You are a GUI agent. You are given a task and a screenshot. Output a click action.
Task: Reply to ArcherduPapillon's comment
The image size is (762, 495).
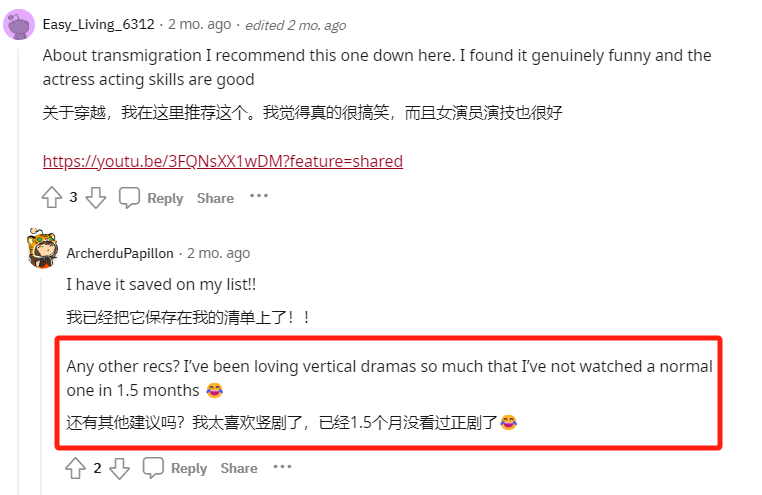pyautogui.click(x=176, y=468)
